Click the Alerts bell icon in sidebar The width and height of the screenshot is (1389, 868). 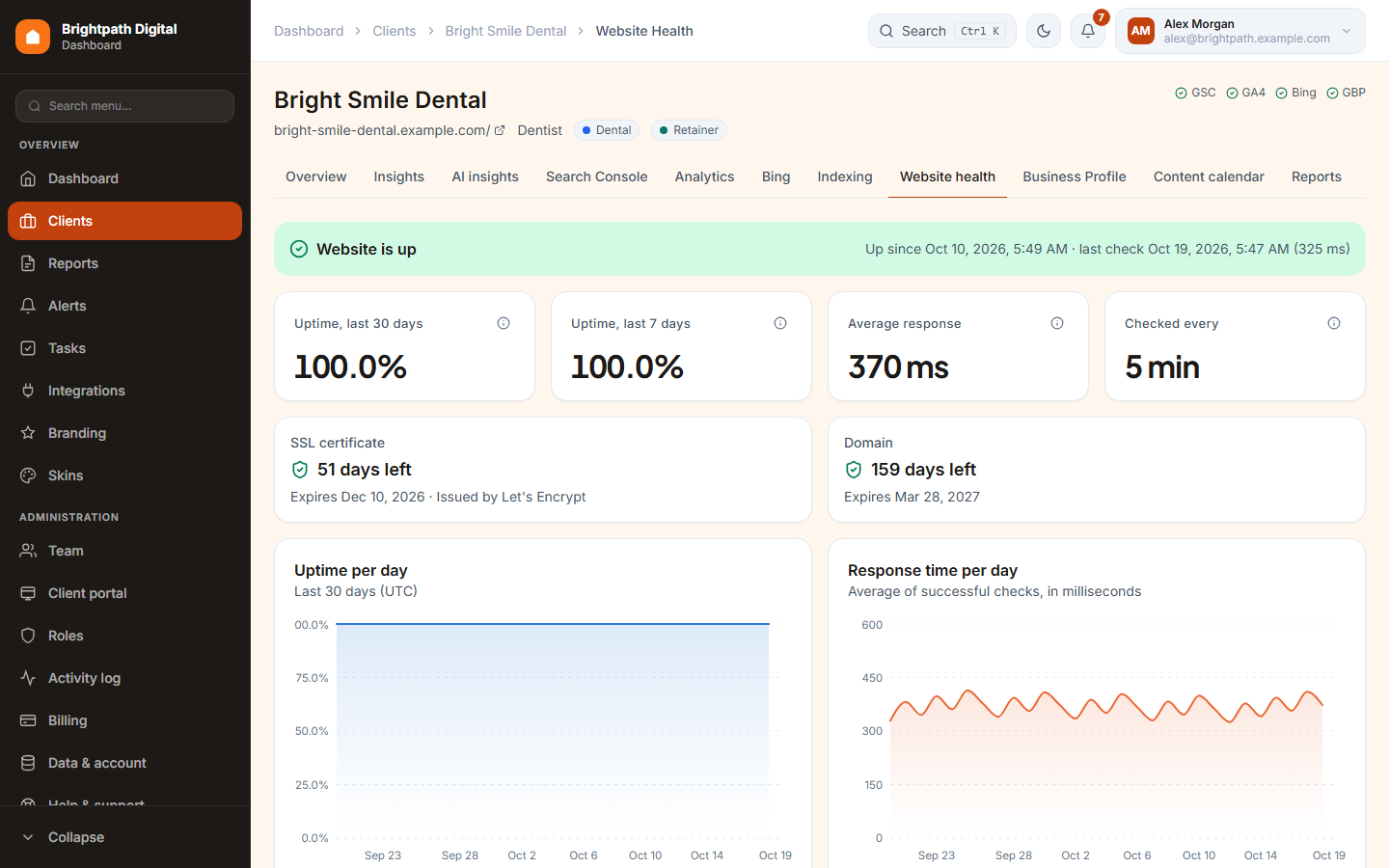(28, 306)
